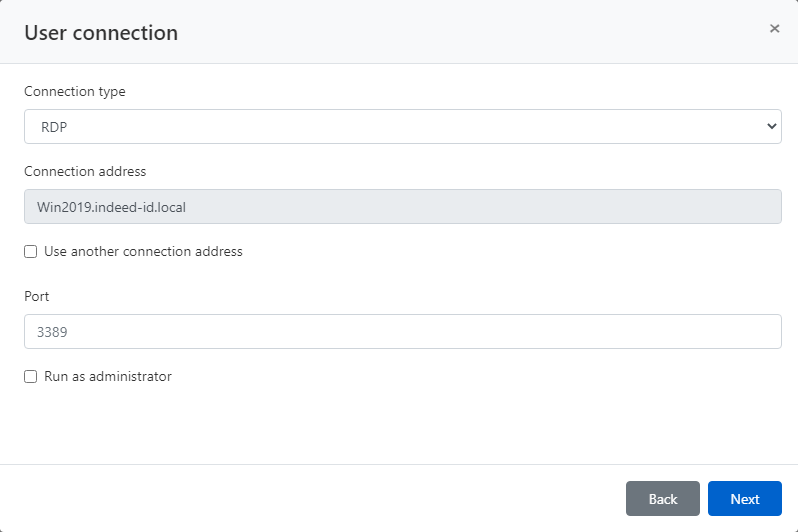Click the 'Connection address' field label
The width and height of the screenshot is (798, 532).
(85, 171)
